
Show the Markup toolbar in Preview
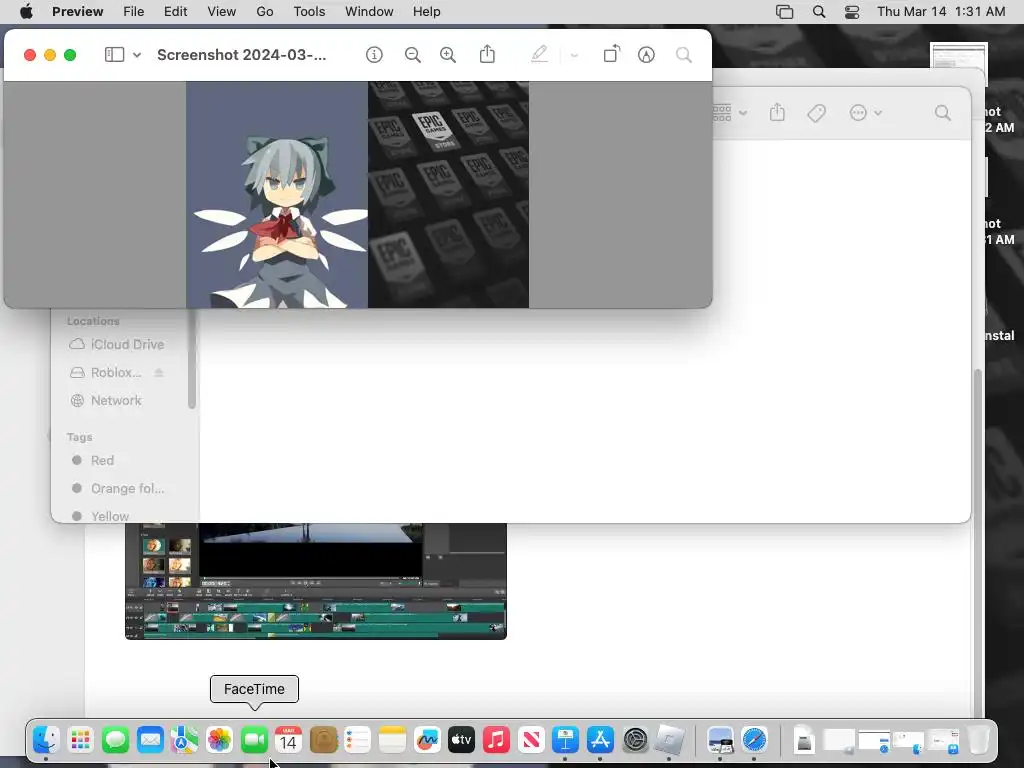646,55
